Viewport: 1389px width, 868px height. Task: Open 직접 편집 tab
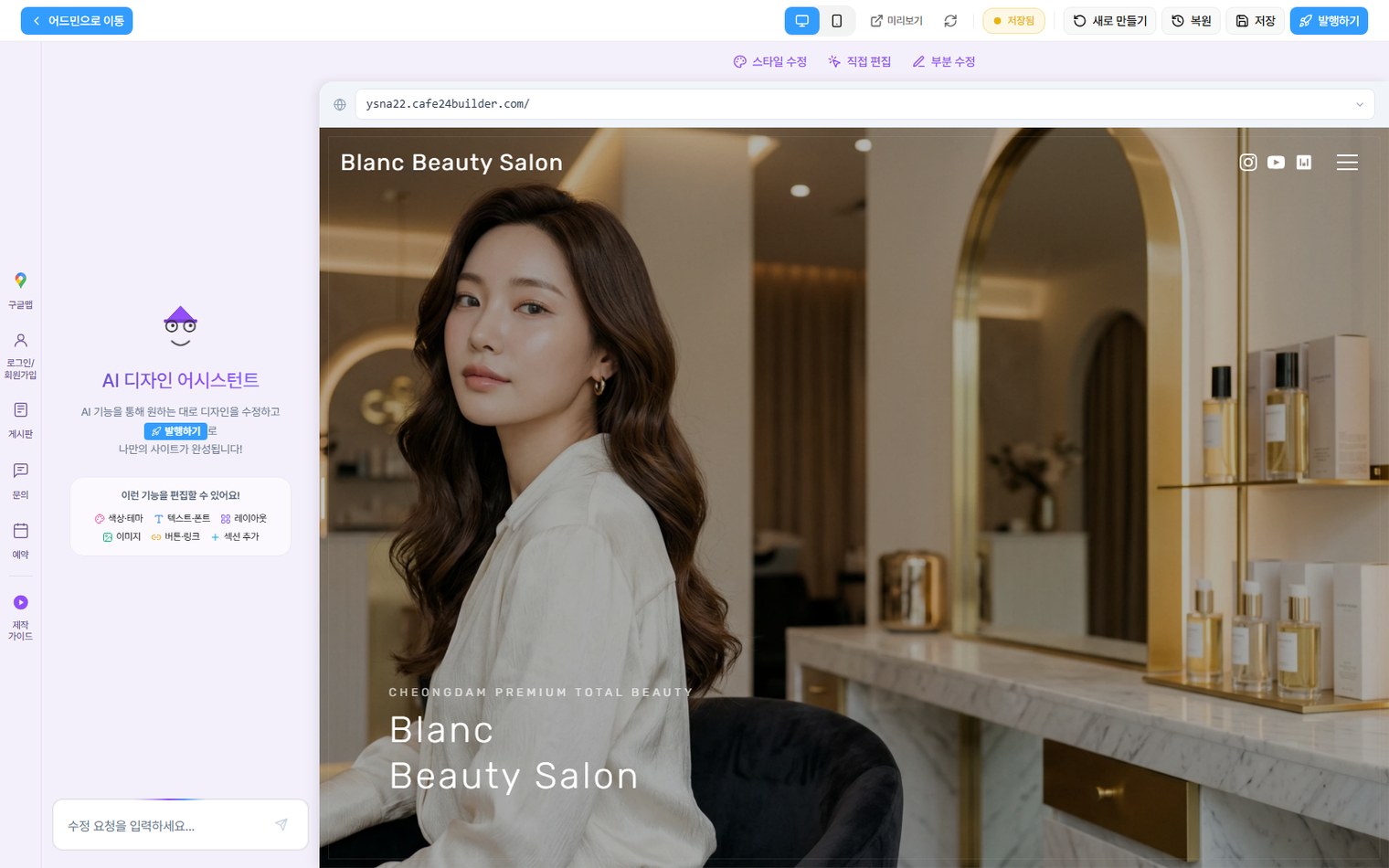tap(859, 62)
